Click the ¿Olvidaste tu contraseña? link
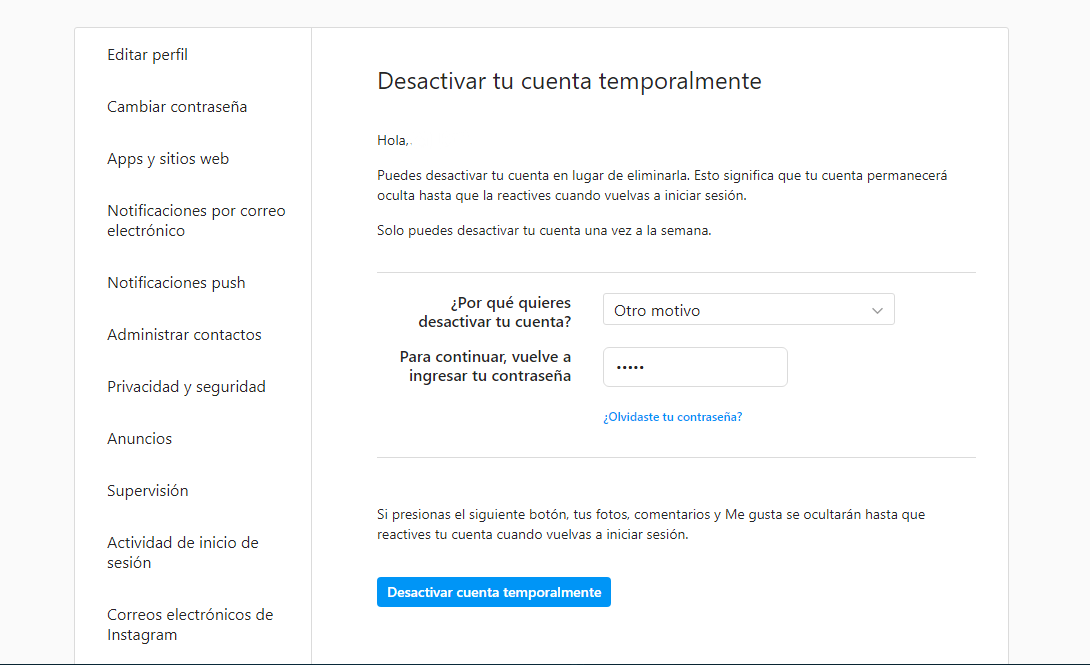Viewport: 1090px width, 665px height. [x=673, y=417]
